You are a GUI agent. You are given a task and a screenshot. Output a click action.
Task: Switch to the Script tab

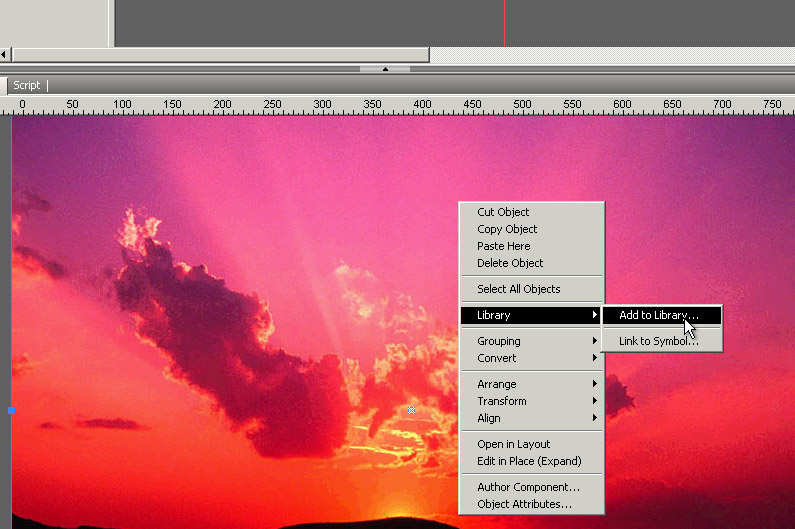pos(27,85)
